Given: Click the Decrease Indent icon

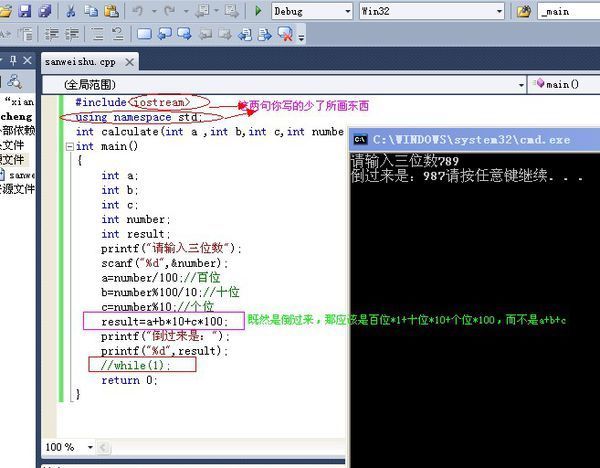Looking at the screenshot, I should pos(52,34).
